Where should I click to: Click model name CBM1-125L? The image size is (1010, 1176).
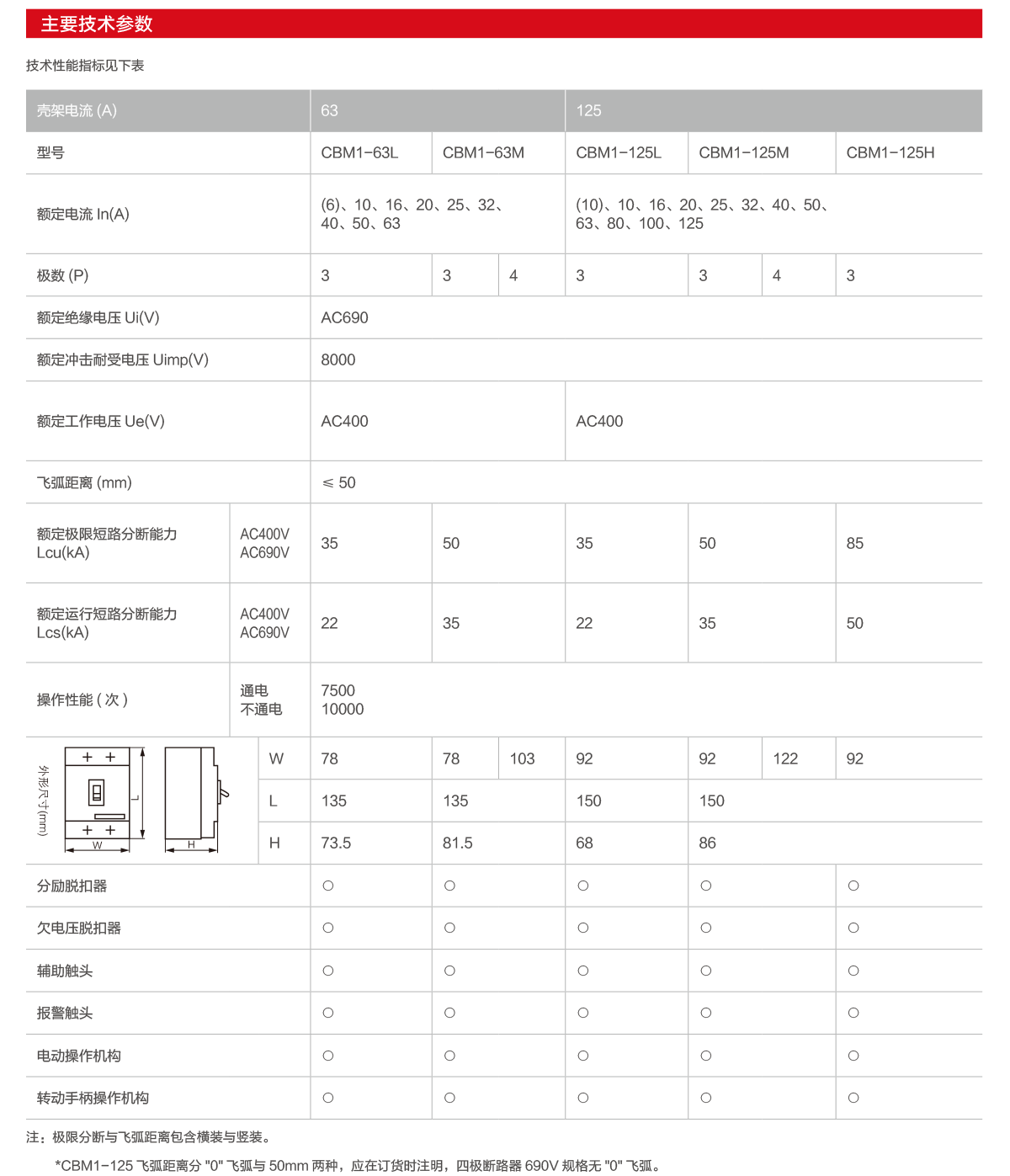pyautogui.click(x=619, y=152)
